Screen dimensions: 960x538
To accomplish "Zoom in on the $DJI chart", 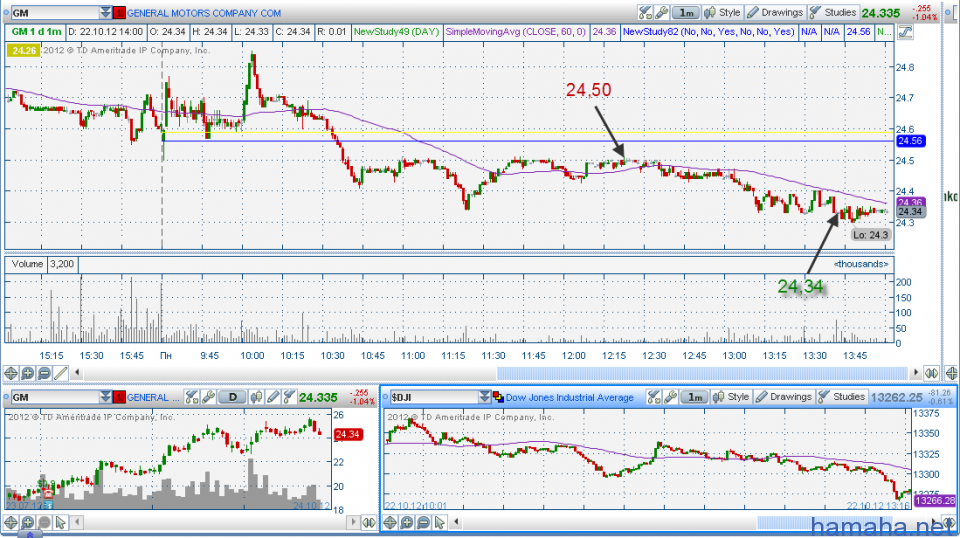I will point(407,523).
